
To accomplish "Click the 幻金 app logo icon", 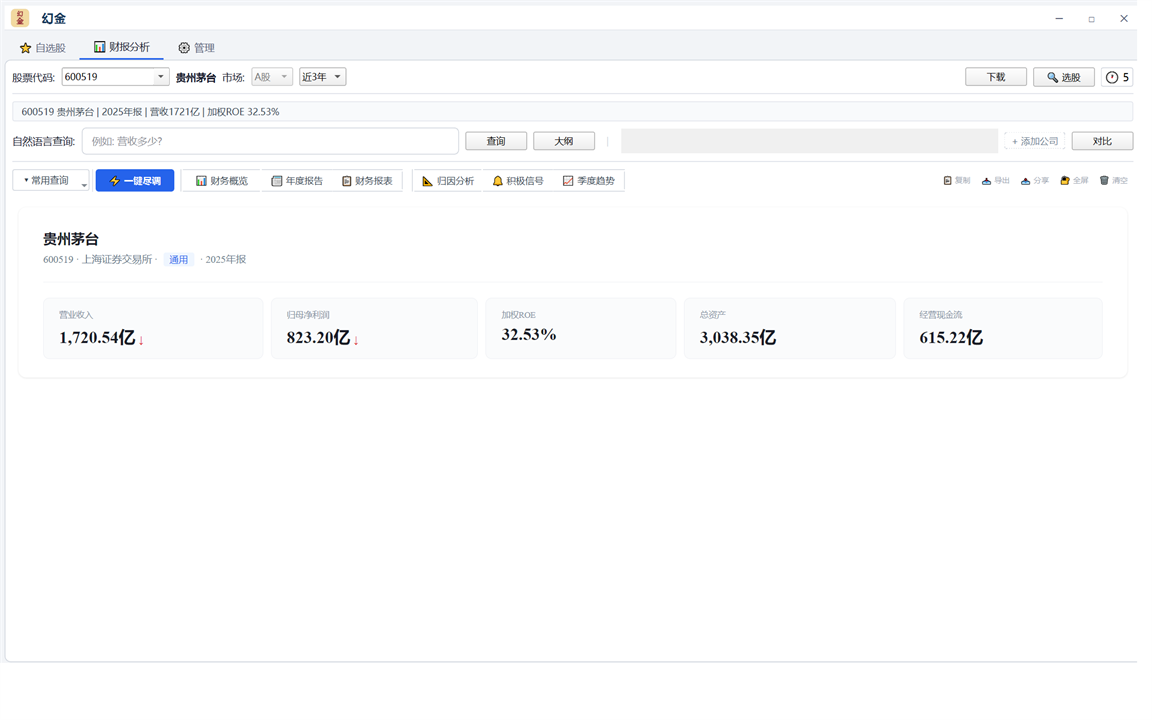I will click(x=20, y=18).
